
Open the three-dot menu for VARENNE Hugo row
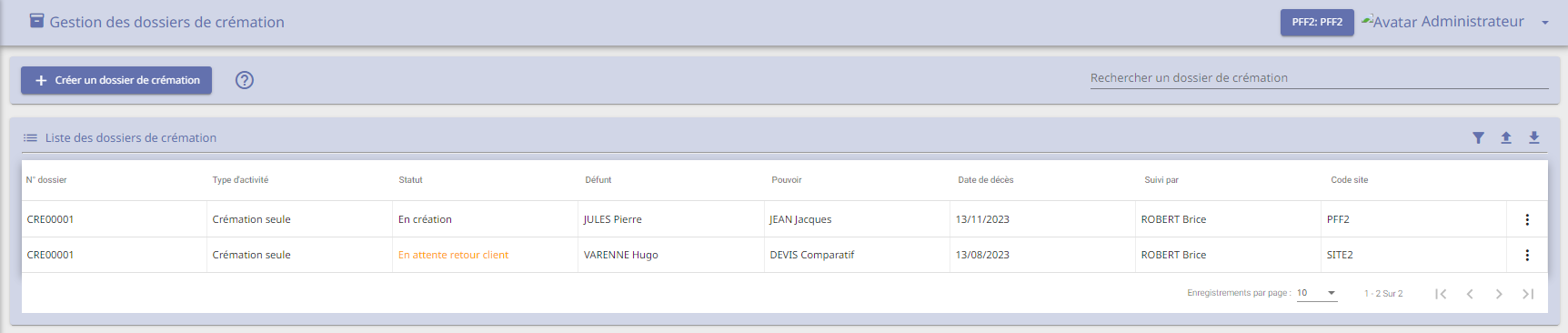(x=1527, y=255)
